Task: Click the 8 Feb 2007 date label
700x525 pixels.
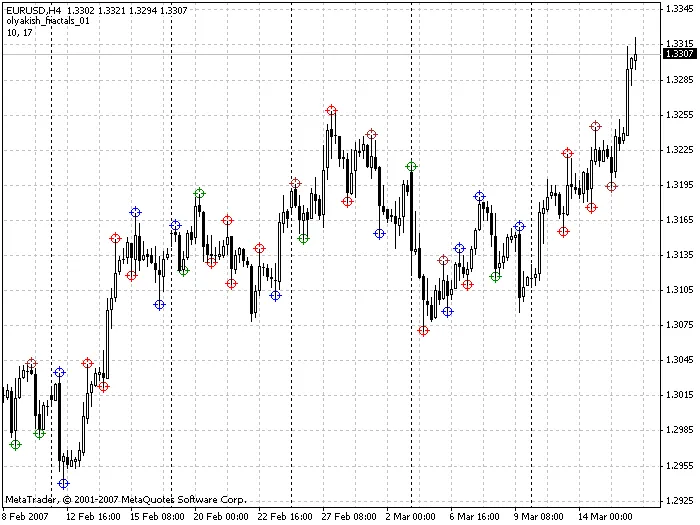Action: [x=26, y=516]
